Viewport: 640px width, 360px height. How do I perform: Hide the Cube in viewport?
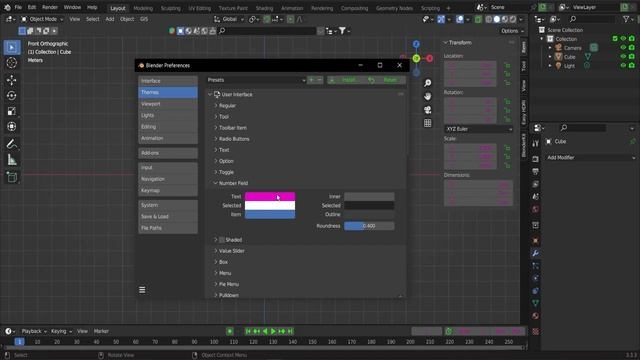(623, 57)
